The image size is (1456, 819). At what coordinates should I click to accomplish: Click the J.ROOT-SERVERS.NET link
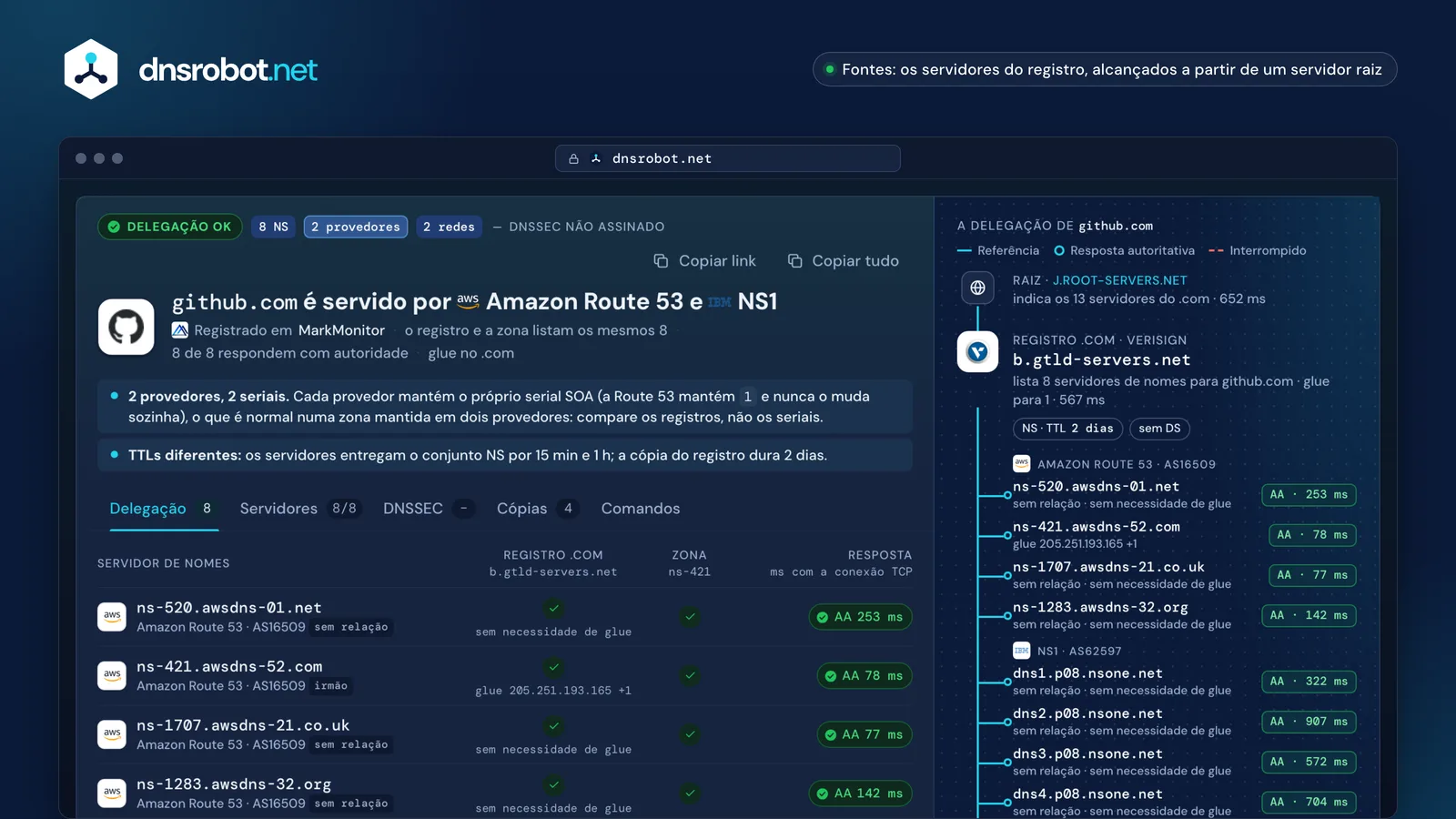pyautogui.click(x=1120, y=280)
